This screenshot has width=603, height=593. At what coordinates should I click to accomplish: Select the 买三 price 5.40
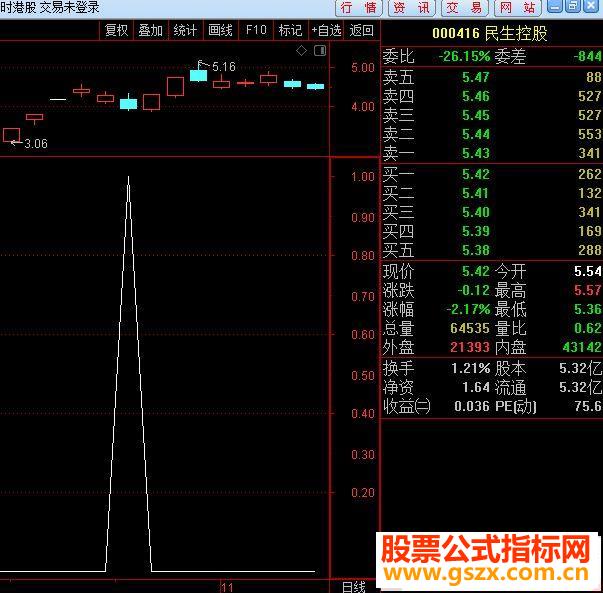click(x=476, y=212)
